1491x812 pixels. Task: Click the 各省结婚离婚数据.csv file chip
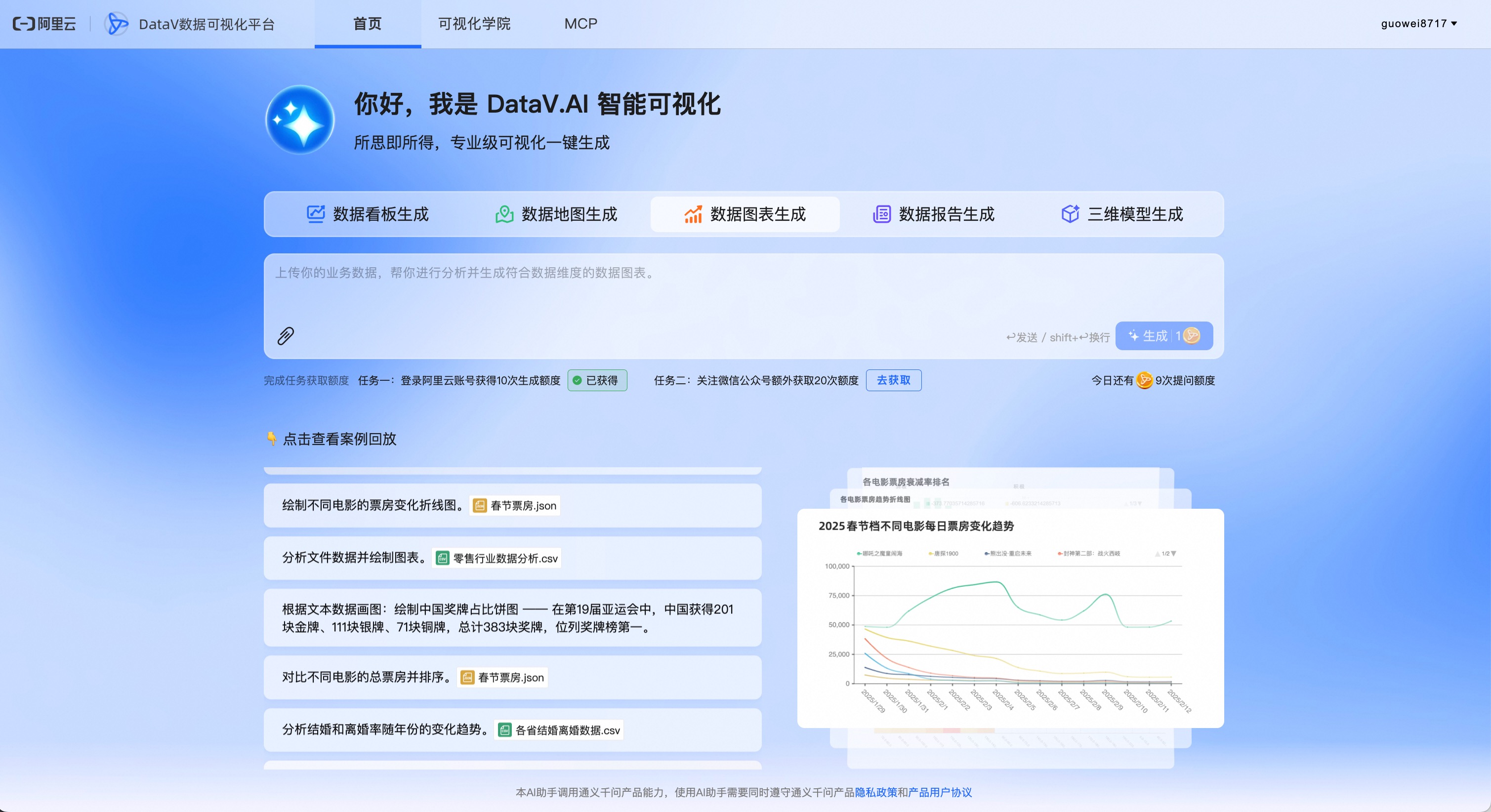559,730
